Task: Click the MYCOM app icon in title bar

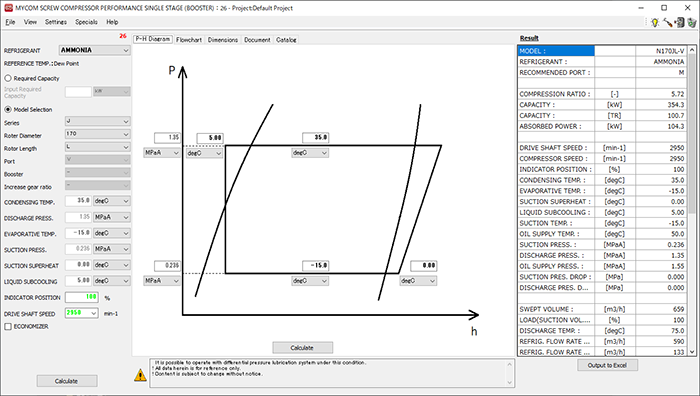Action: 8,8
